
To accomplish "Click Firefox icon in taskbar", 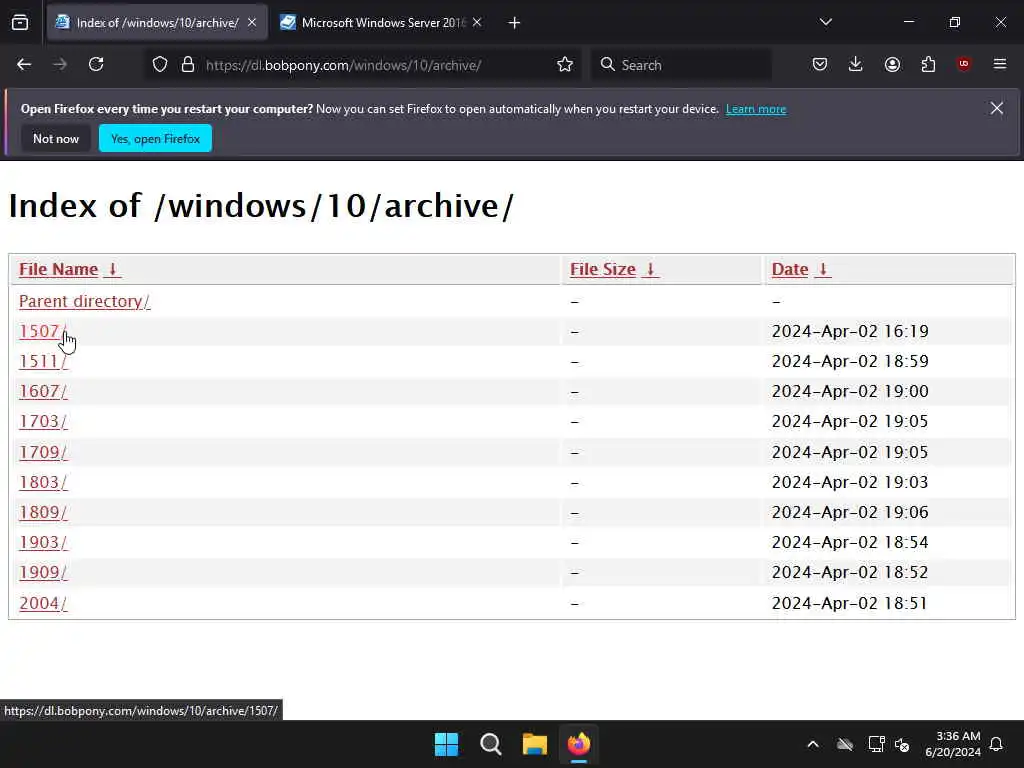I will (x=579, y=744).
